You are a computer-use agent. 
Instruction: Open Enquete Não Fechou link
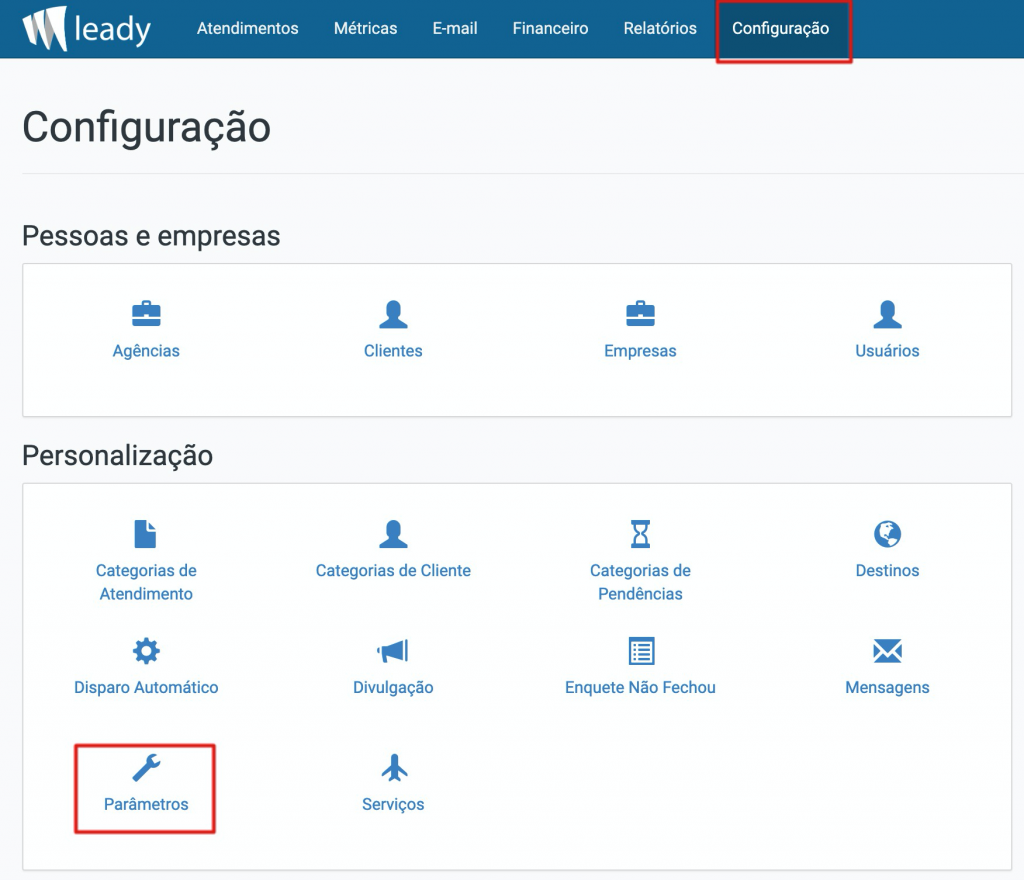point(640,687)
